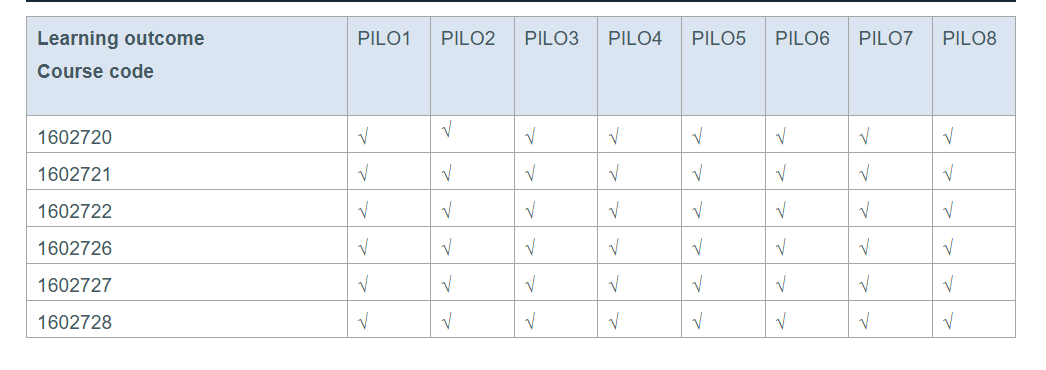Click the PILO1 column header
Image resolution: width=1046 pixels, height=370 pixels.
pyautogui.click(x=384, y=39)
